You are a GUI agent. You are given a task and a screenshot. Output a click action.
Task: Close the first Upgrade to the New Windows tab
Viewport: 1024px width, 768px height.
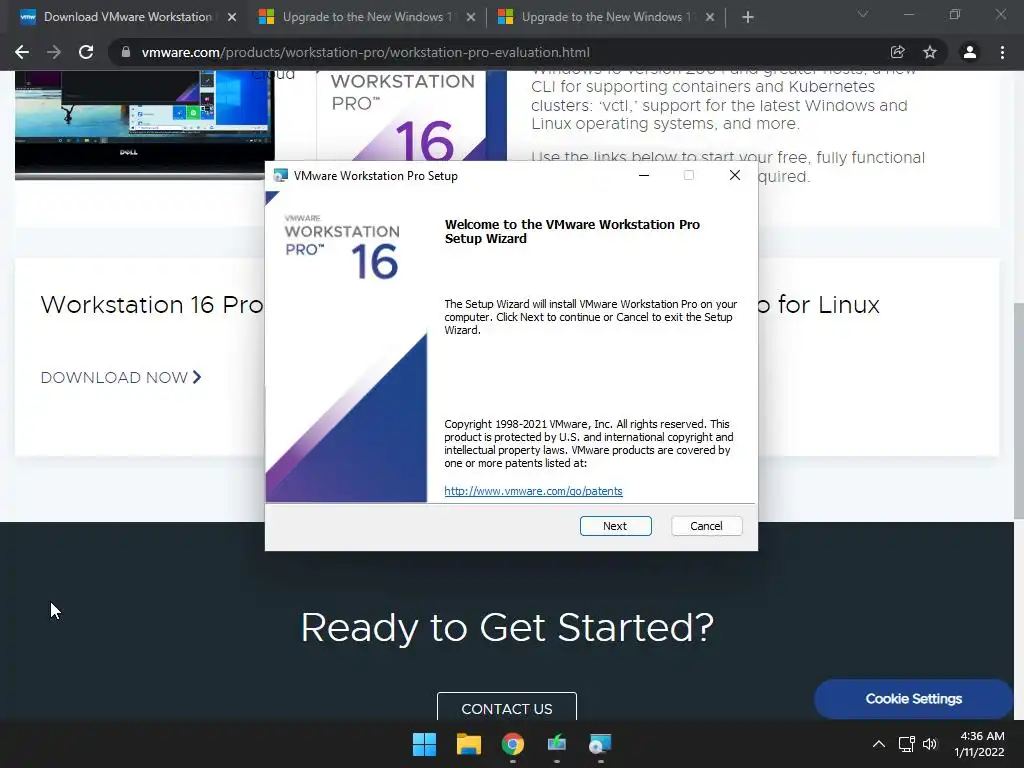tap(471, 18)
